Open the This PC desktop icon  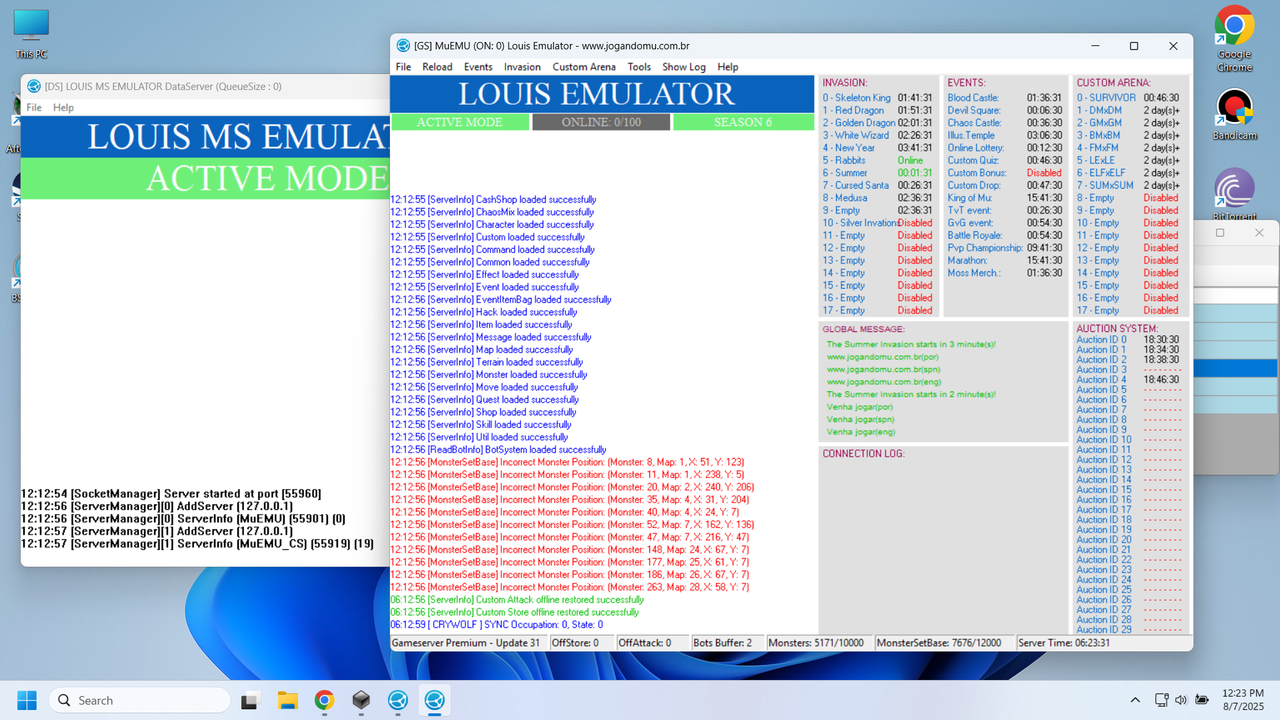click(x=31, y=33)
